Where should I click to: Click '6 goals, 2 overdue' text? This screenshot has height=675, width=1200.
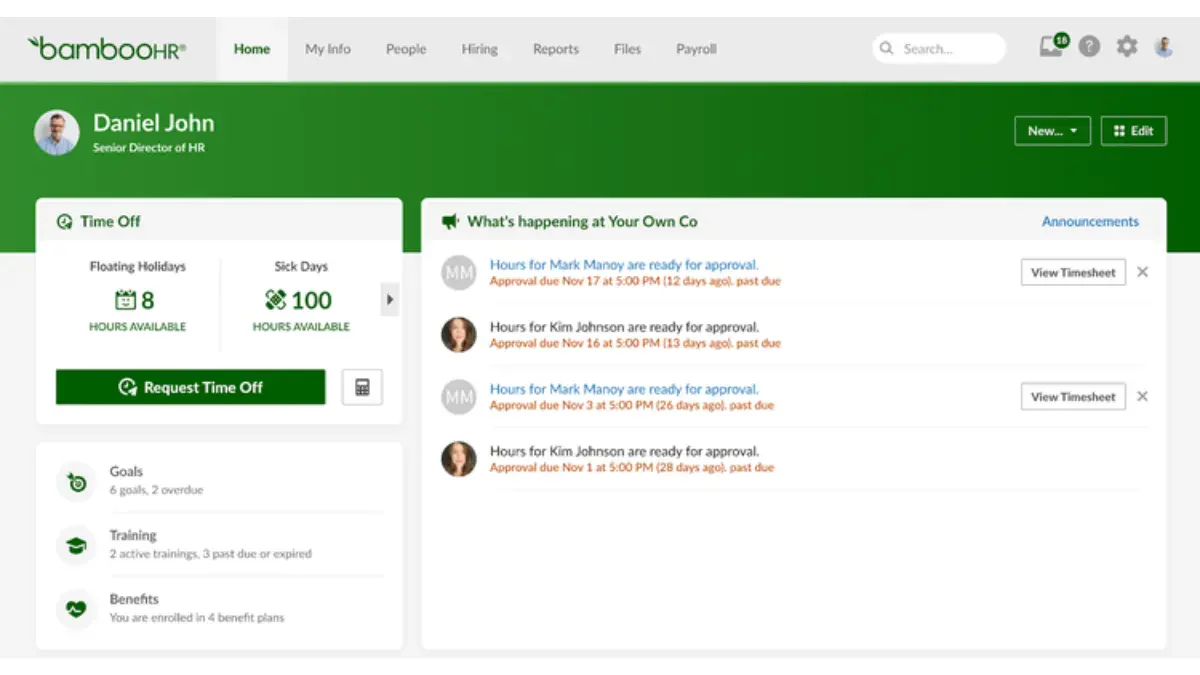click(156, 490)
